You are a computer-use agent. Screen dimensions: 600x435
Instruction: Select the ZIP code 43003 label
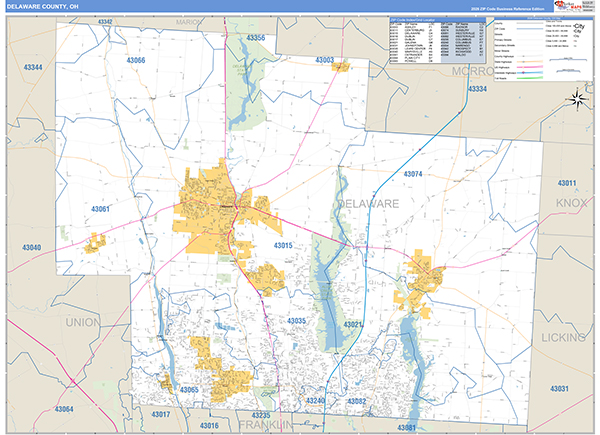pyautogui.click(x=324, y=60)
